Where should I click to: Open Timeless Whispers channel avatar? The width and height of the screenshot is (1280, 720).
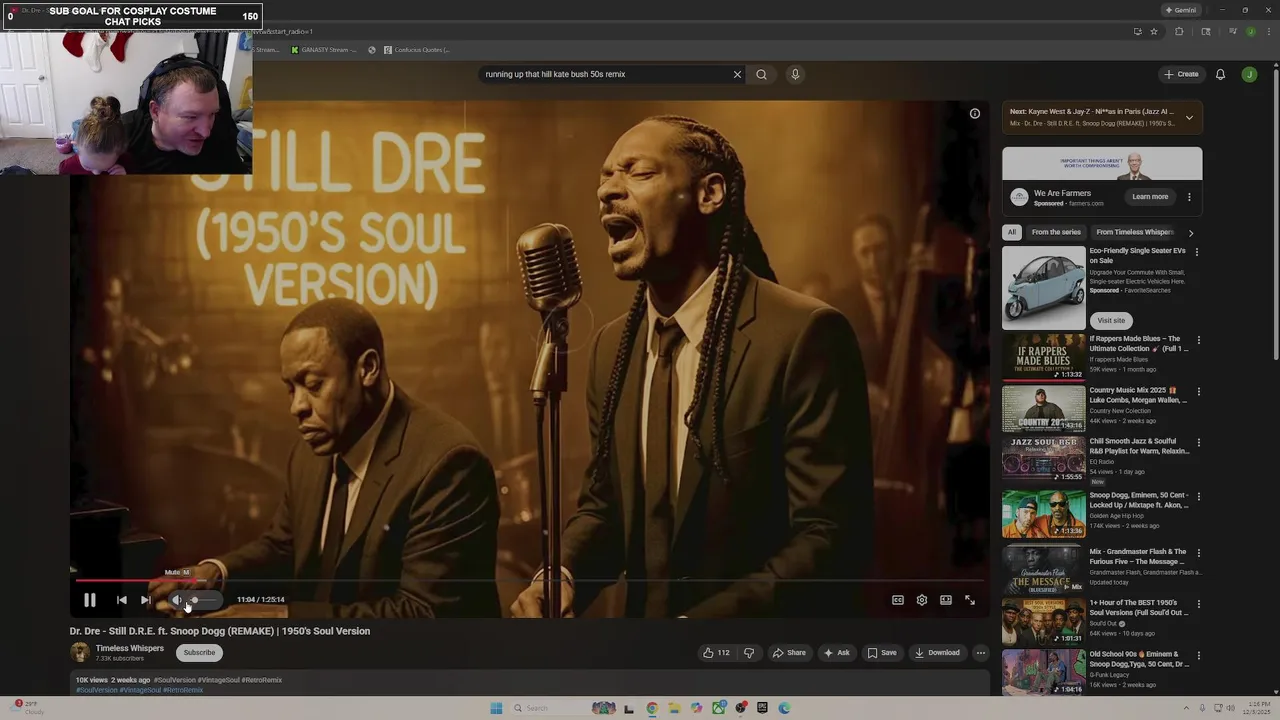pyautogui.click(x=79, y=653)
